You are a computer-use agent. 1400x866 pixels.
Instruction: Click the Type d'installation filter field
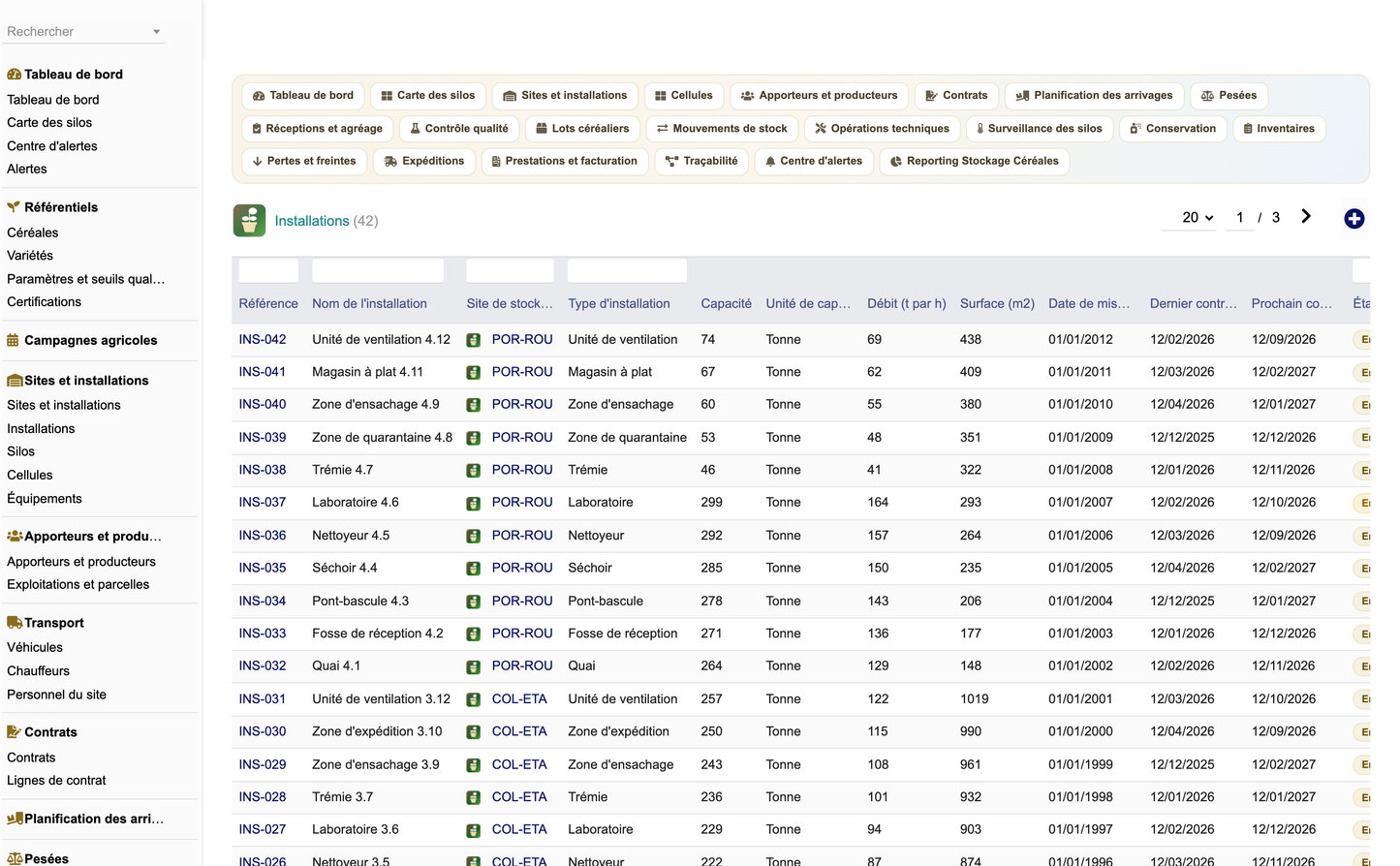pyautogui.click(x=628, y=270)
